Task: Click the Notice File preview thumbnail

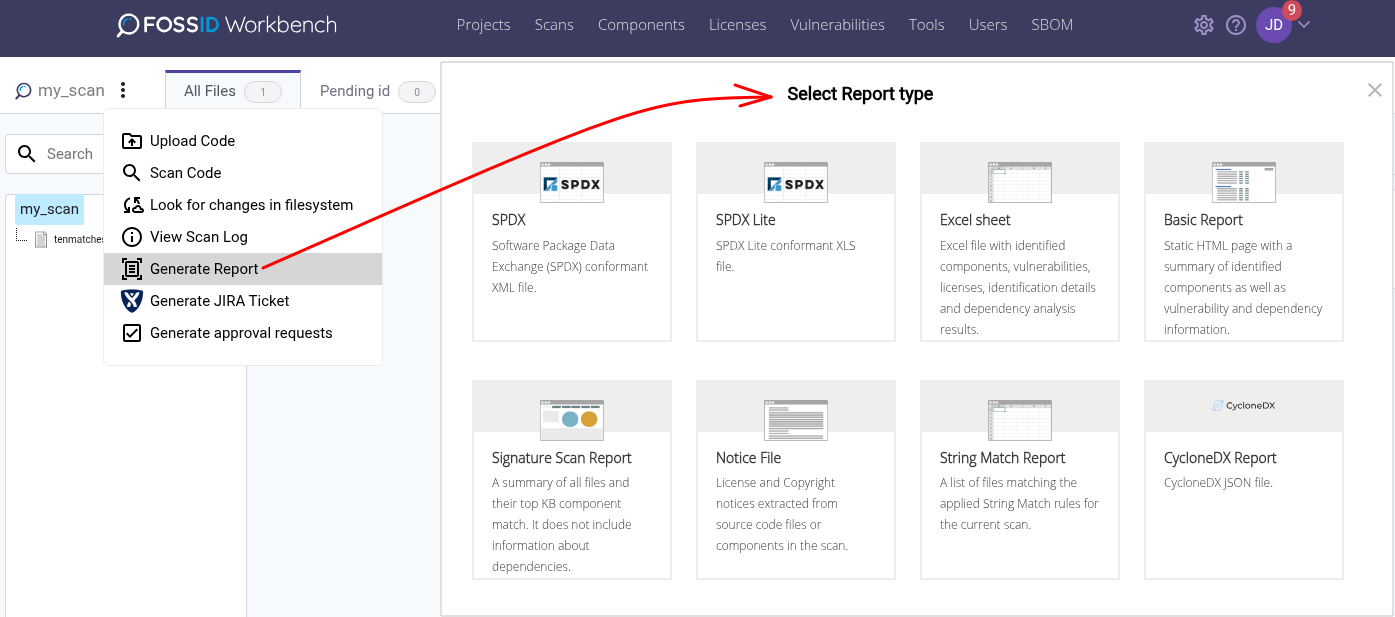Action: coord(796,420)
